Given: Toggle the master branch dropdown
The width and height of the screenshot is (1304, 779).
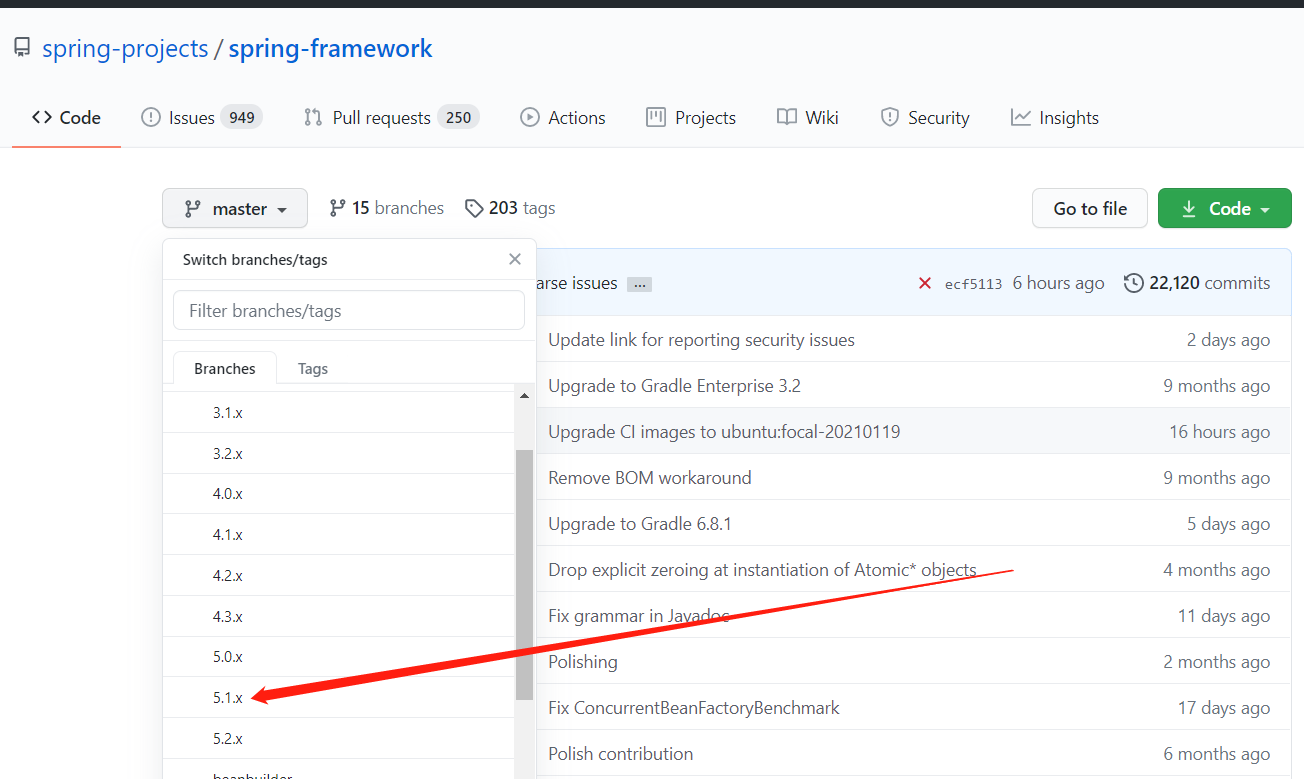Looking at the screenshot, I should click(x=235, y=208).
